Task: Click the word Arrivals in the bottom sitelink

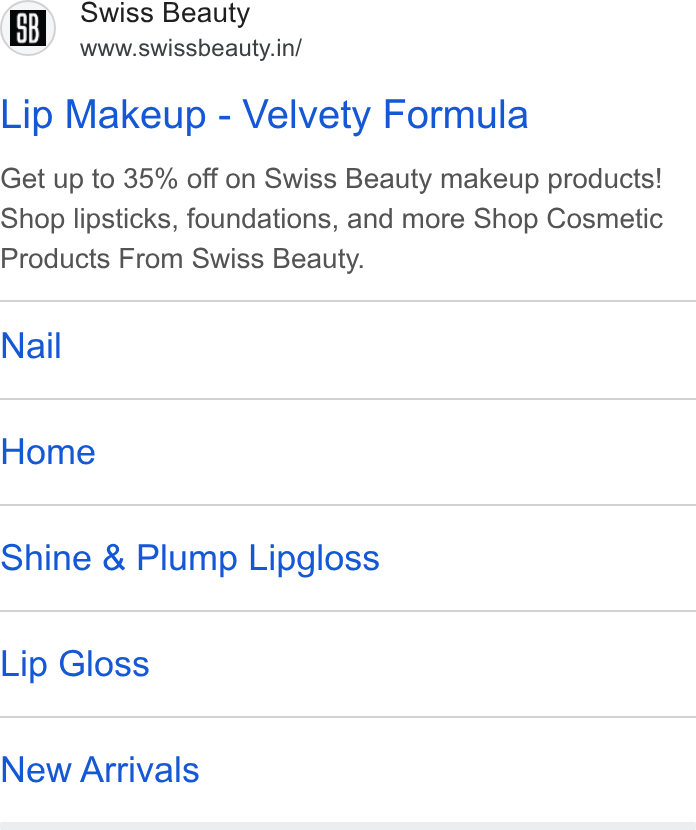Action: point(140,770)
